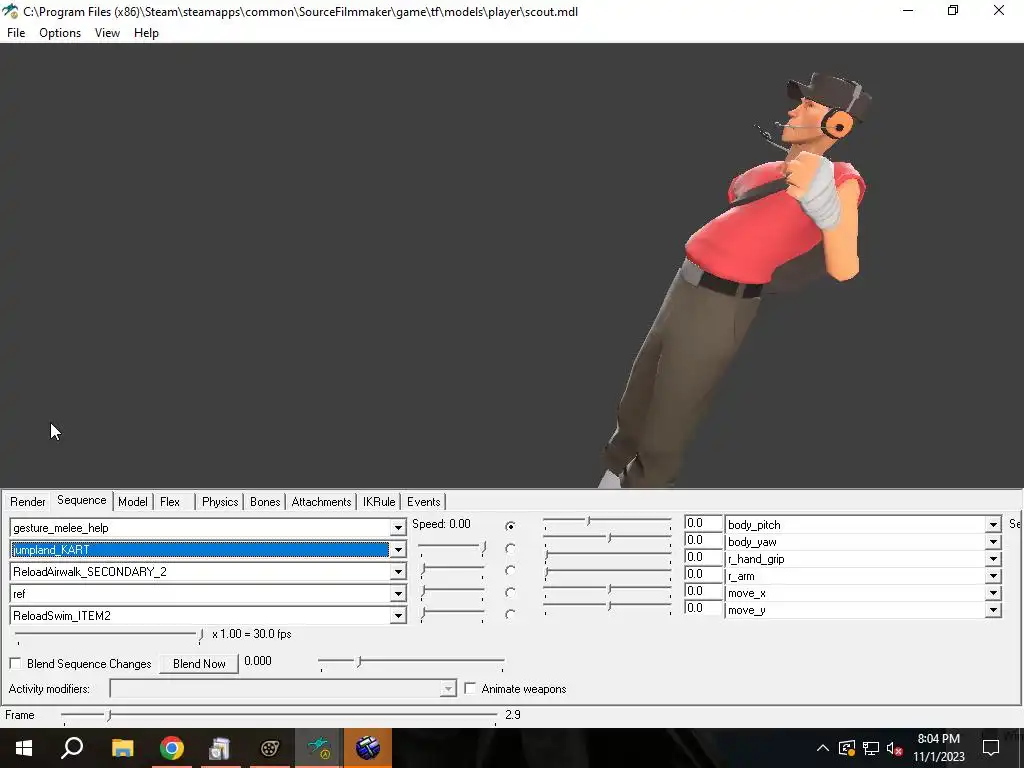Open the documents stack taskbar icon
This screenshot has height=768, width=1024.
coord(220,748)
